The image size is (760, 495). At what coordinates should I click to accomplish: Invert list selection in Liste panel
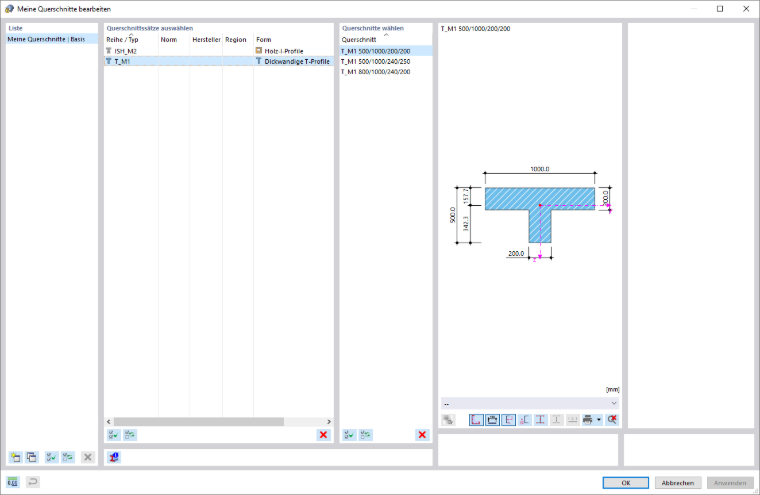[68, 457]
